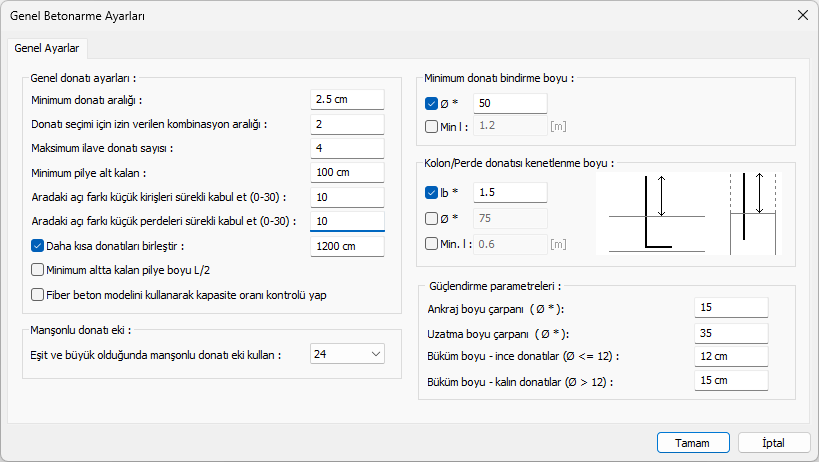Screen dimensions: 819x462
Task: Enable Ø * checkbox under kenetlenme boyu
Action: 431,218
